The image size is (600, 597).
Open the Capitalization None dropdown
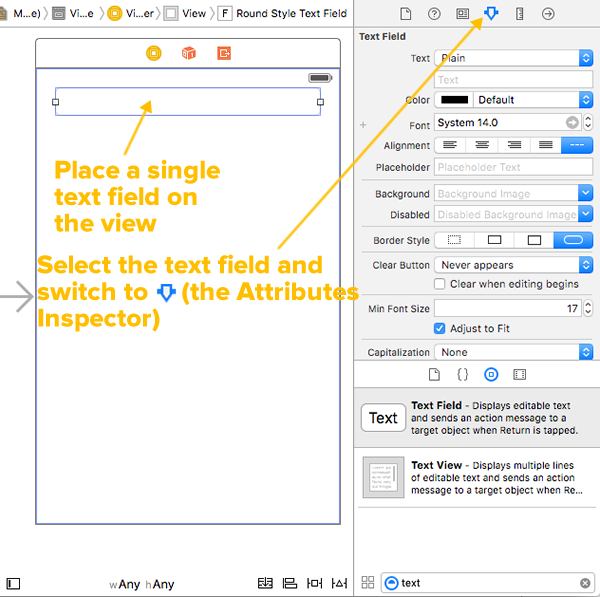(514, 352)
